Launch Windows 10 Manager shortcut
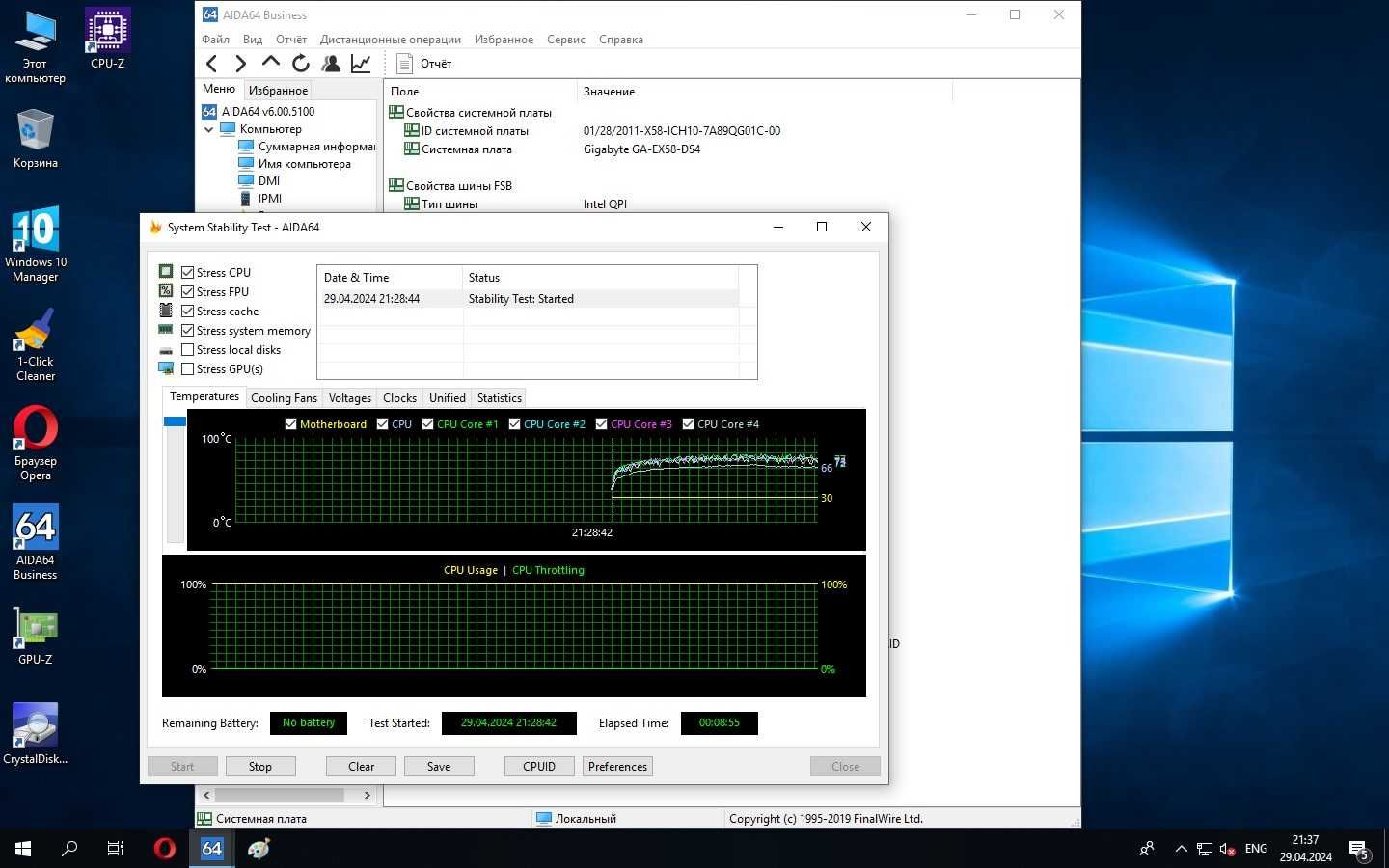Image resolution: width=1389 pixels, height=868 pixels. (36, 244)
